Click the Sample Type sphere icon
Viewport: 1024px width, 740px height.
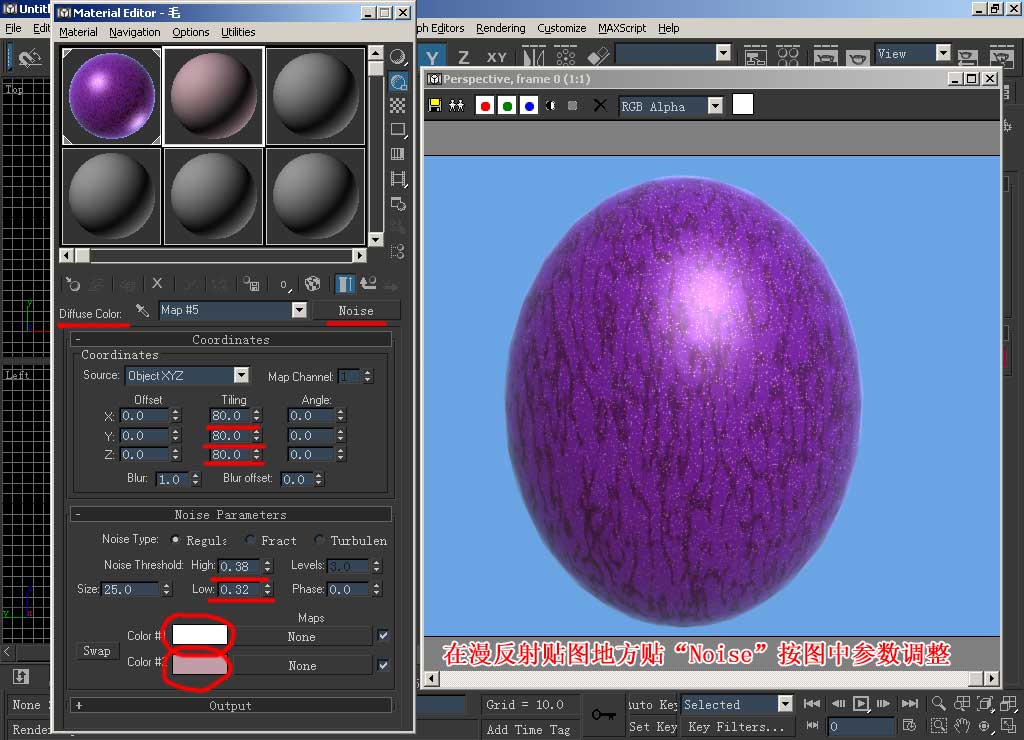tap(398, 57)
